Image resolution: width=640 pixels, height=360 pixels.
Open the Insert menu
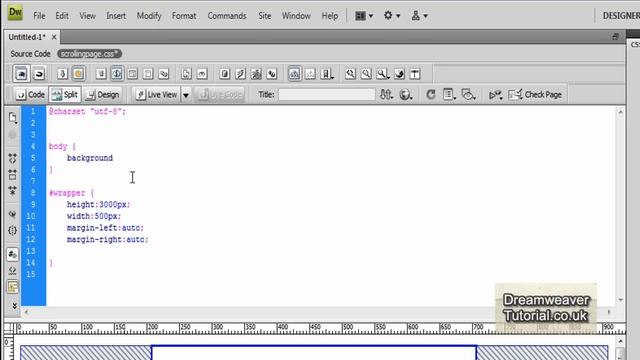coord(116,16)
